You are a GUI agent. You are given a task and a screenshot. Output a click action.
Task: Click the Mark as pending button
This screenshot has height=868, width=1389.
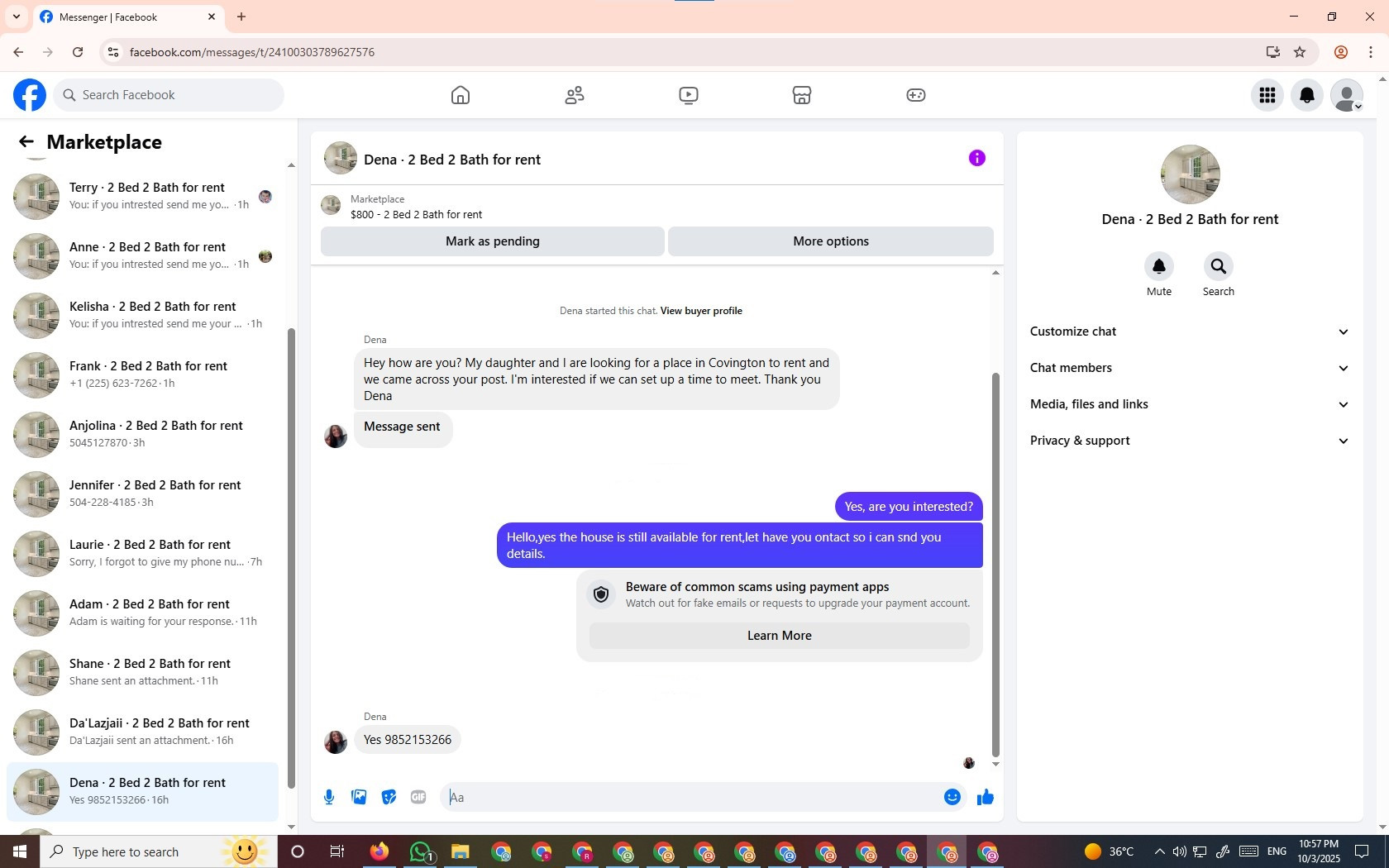(493, 241)
